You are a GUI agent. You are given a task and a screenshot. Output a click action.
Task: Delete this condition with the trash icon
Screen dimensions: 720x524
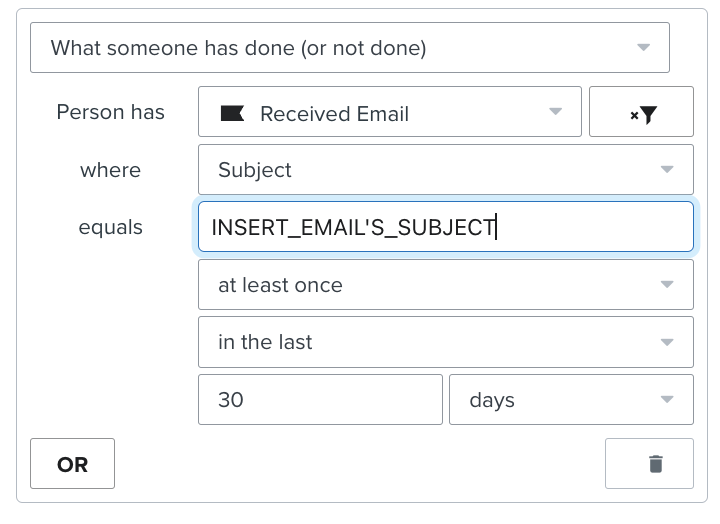[x=655, y=464]
